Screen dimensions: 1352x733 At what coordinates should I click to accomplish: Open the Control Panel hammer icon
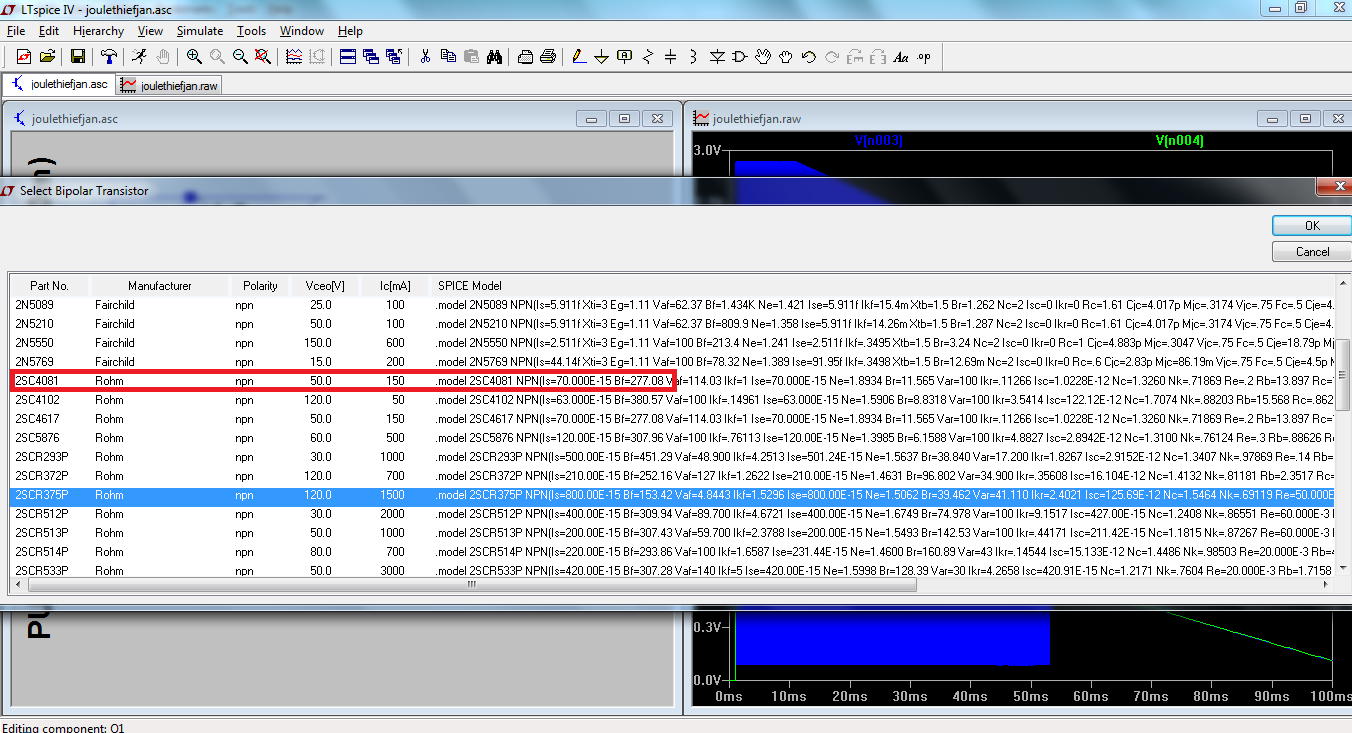pyautogui.click(x=109, y=56)
